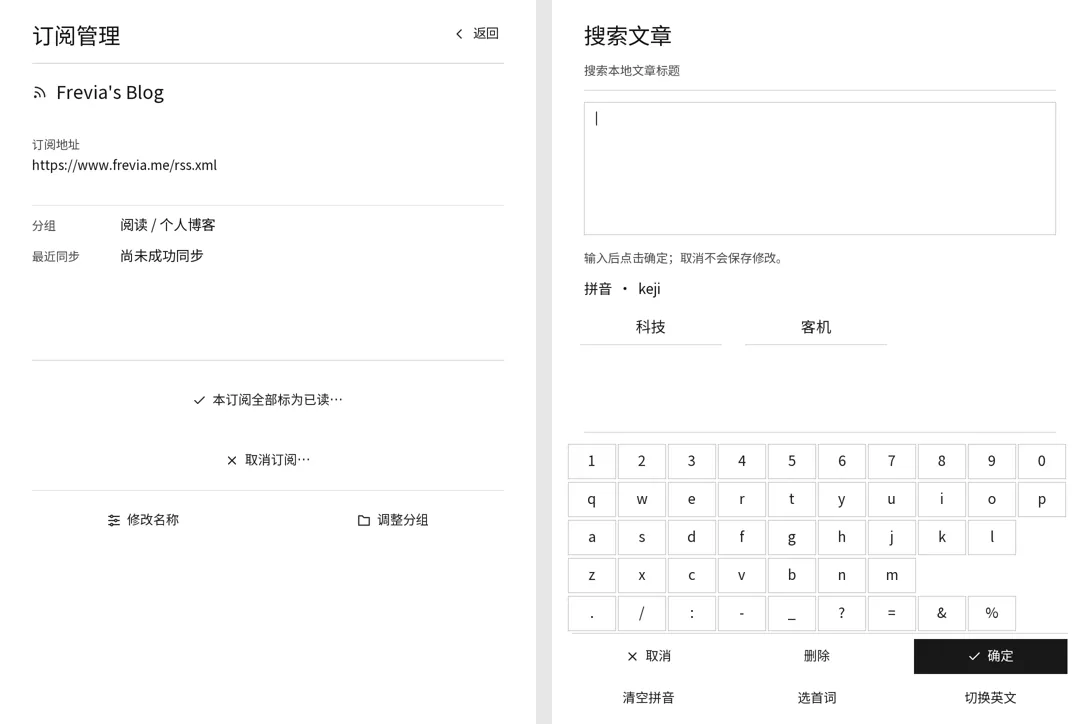Tap the p key

(1042, 500)
